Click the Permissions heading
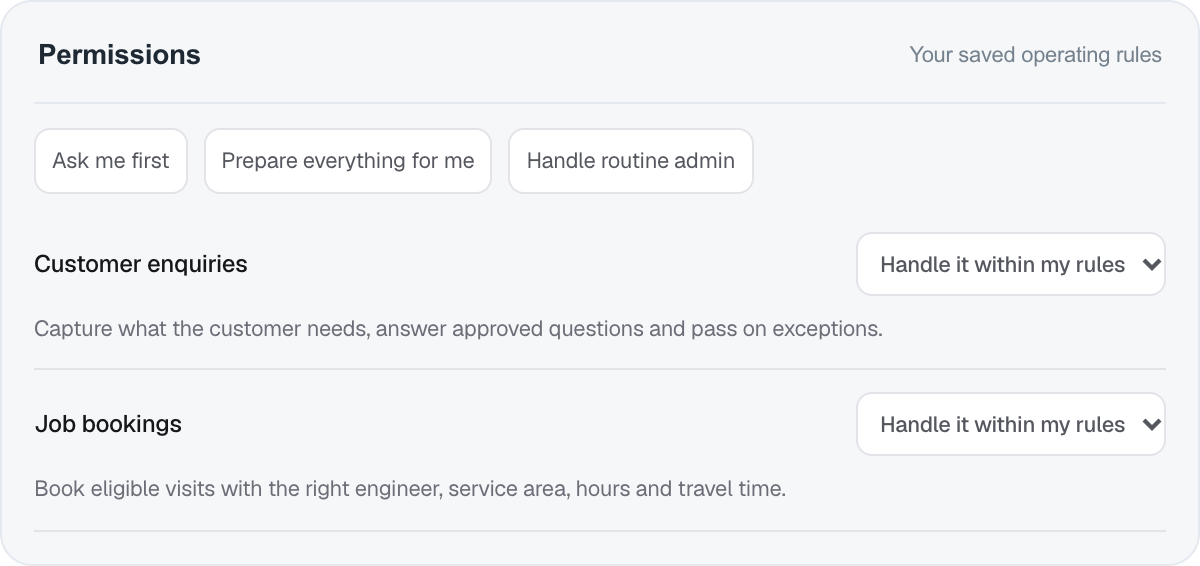 click(x=120, y=55)
